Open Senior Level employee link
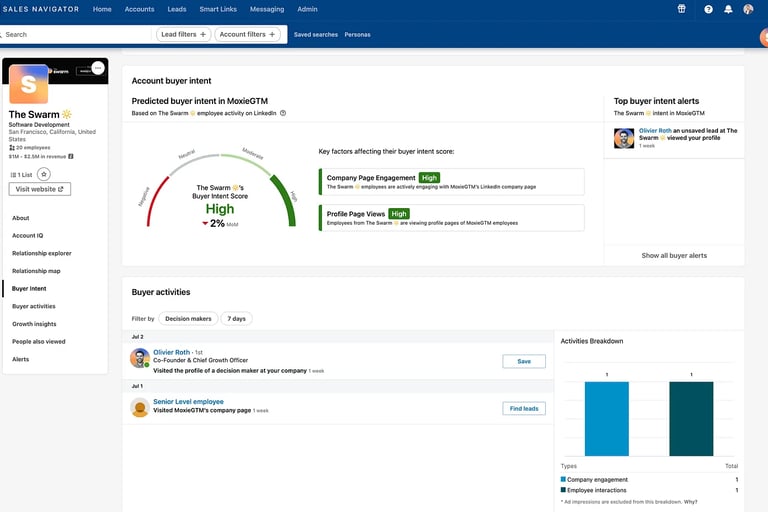 (x=188, y=401)
